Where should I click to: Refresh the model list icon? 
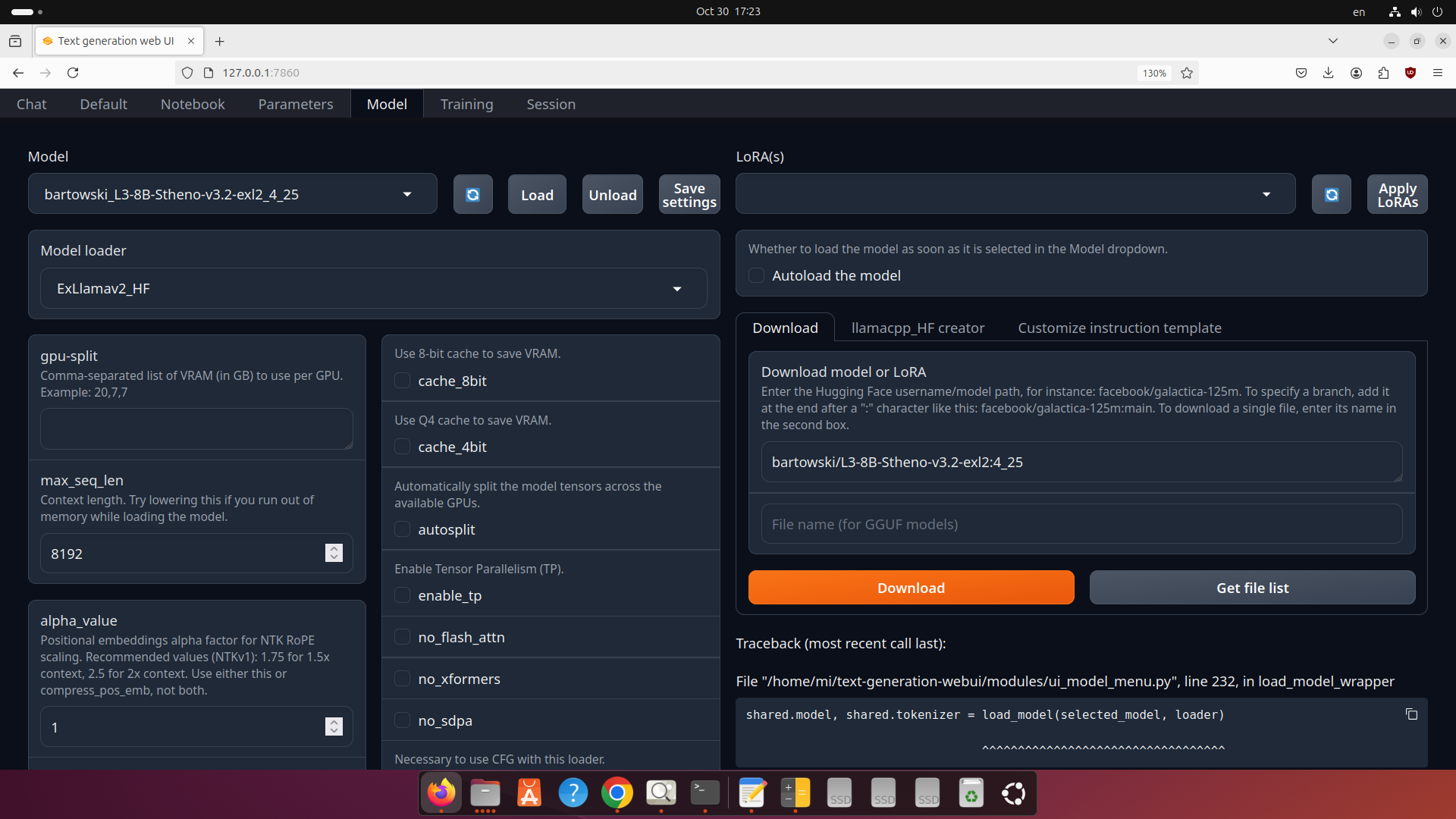472,195
